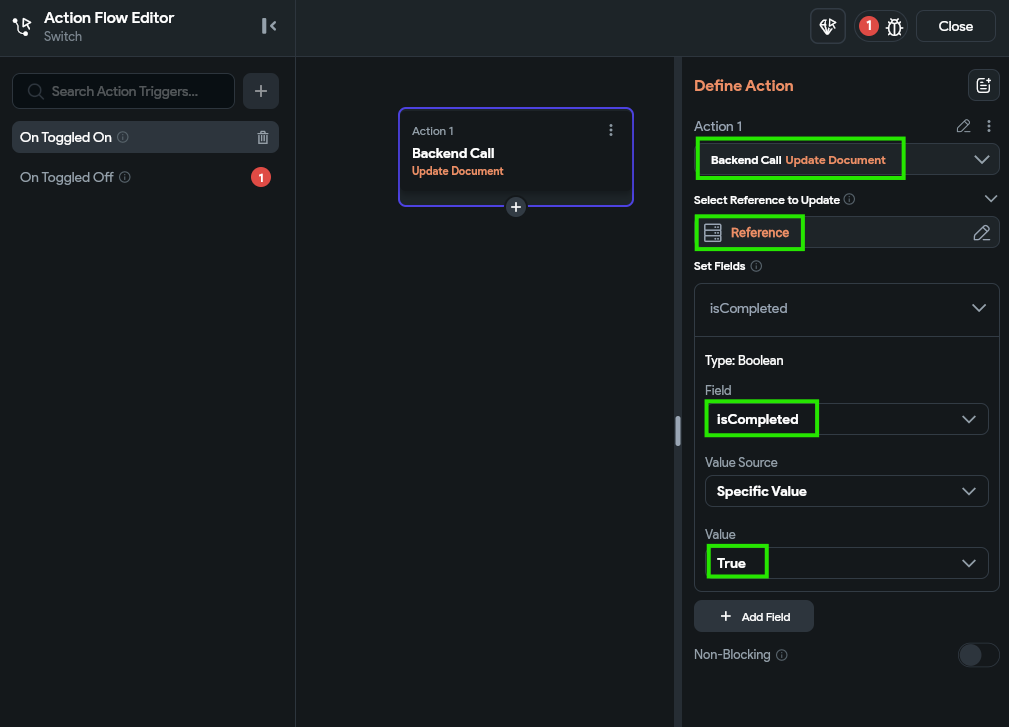Delete the On Toggled On trigger

(263, 137)
